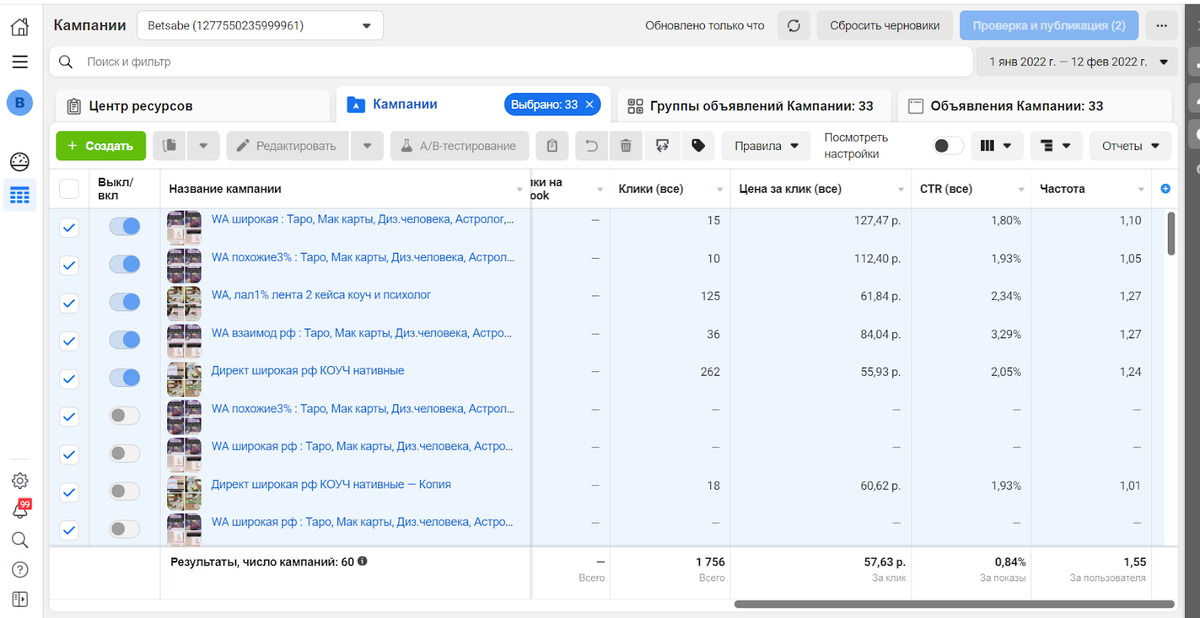Turn off 'WA широкая : Таро' campaign switch
1200x618 pixels.
[125, 226]
